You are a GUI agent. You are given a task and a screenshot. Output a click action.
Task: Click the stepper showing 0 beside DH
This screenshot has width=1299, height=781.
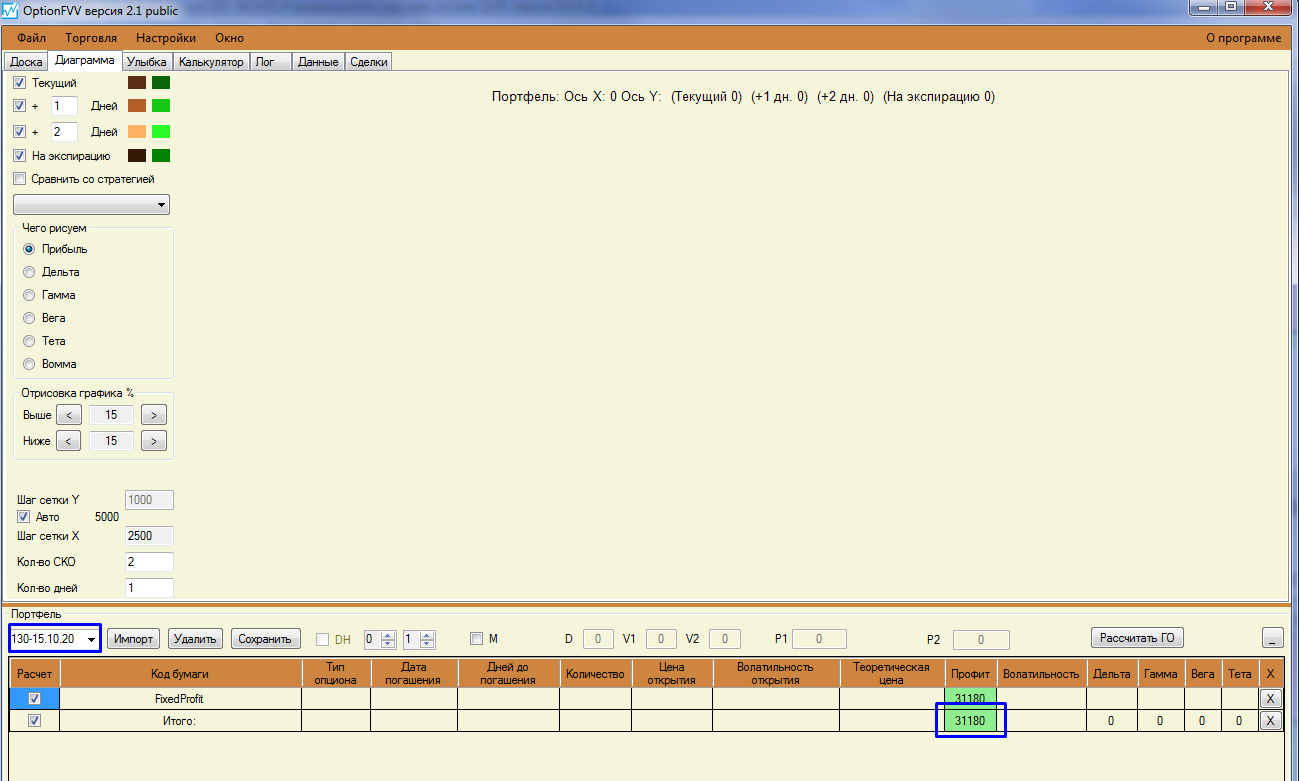(380, 639)
